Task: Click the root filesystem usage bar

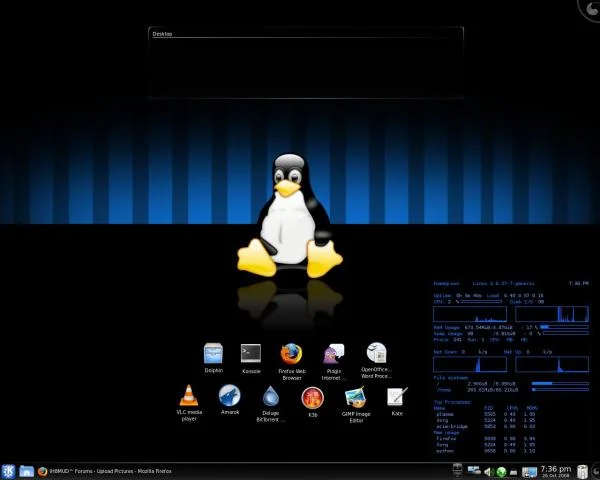Action: click(560, 383)
